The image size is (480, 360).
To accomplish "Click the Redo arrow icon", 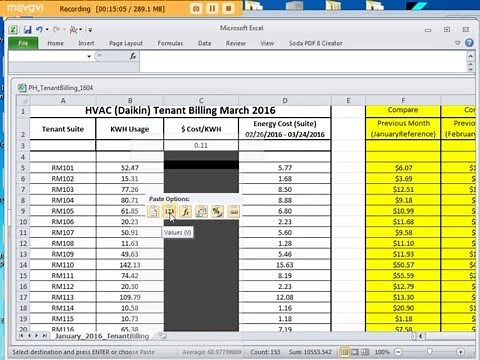I will point(56,30).
